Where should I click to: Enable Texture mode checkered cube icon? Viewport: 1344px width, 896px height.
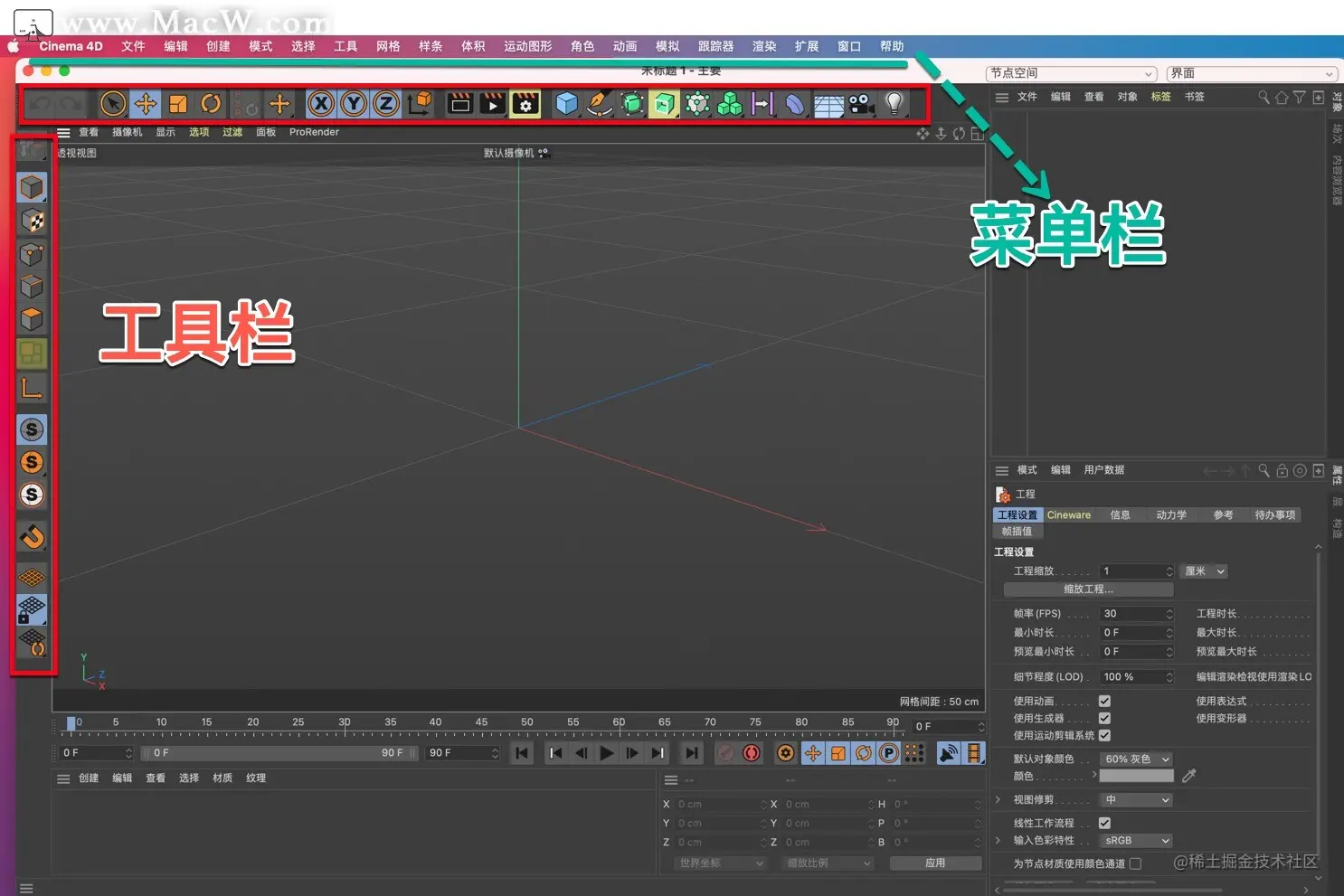click(32, 221)
